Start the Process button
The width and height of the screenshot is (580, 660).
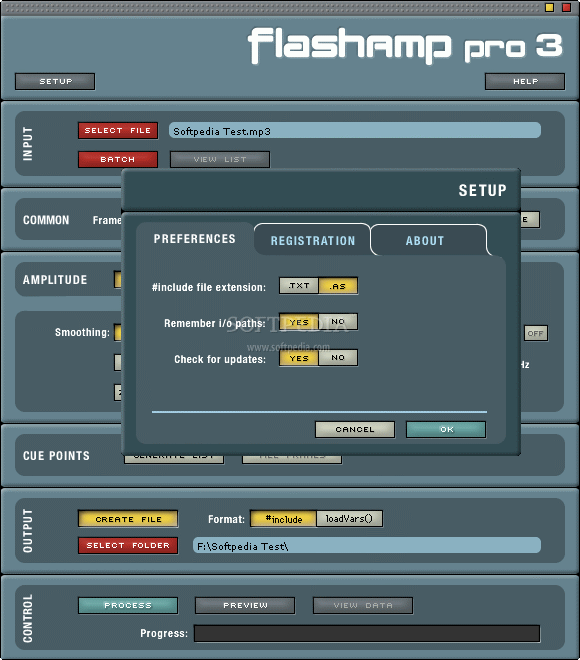click(x=128, y=605)
